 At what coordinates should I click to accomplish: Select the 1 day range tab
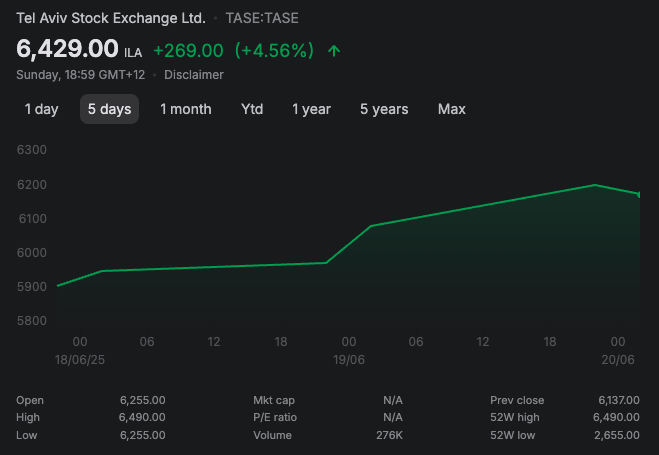click(41, 109)
